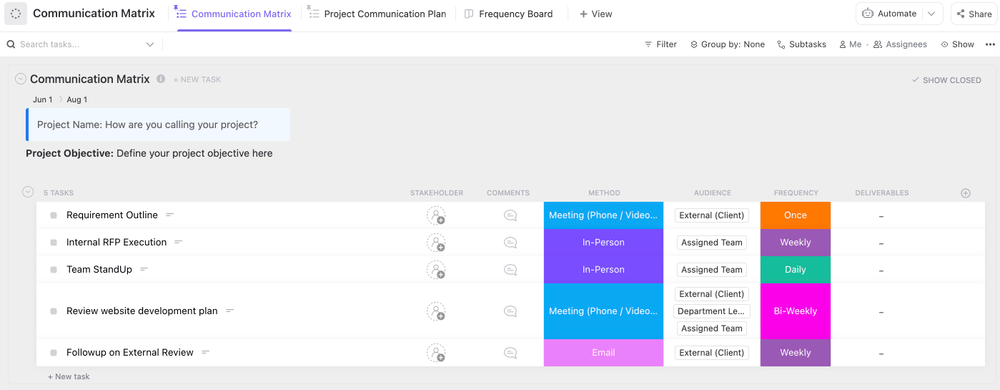
Task: Add a new view with + View
Action: [596, 14]
